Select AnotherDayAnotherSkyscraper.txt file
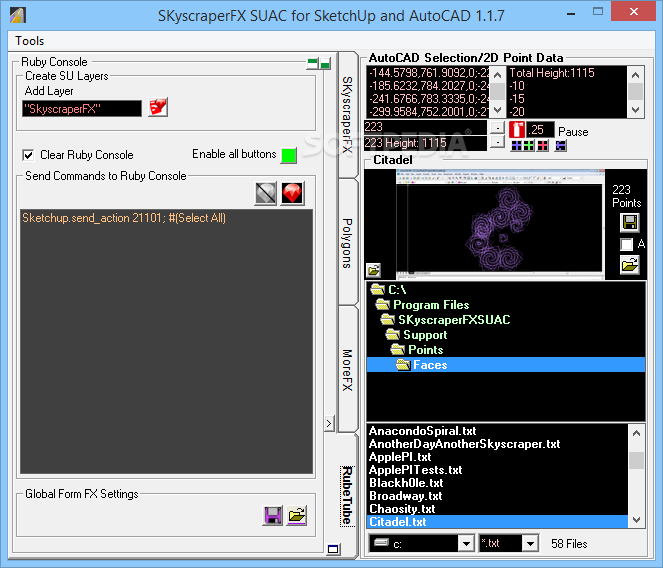This screenshot has width=663, height=568. click(x=498, y=444)
